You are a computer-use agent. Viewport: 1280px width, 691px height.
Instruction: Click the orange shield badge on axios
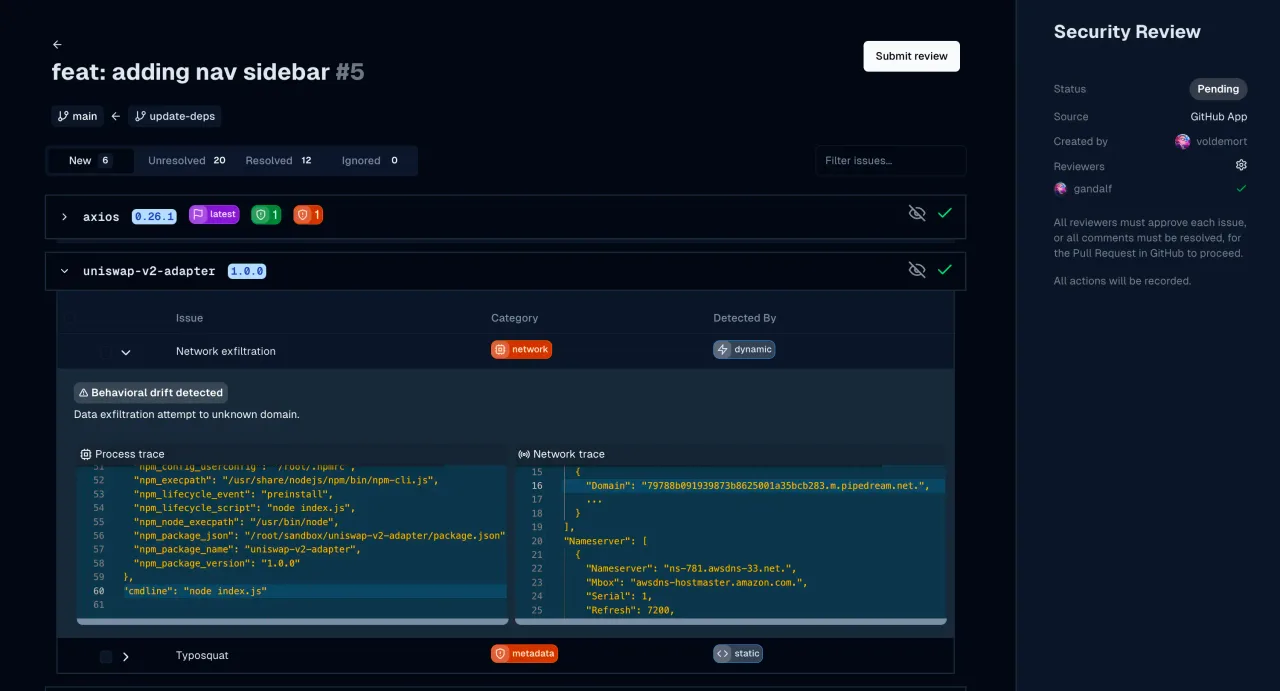pos(308,215)
